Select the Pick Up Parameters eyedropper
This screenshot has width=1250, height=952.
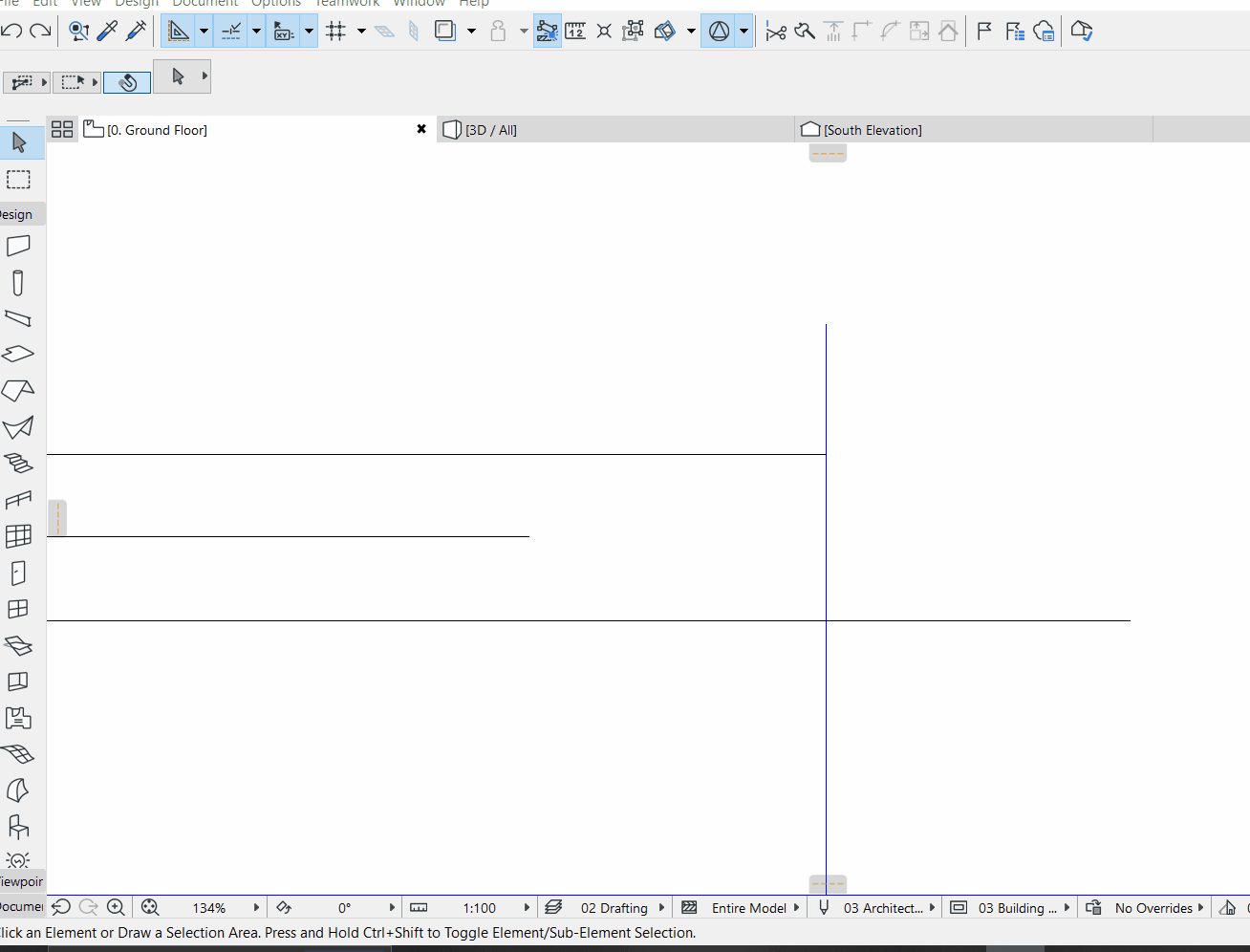[x=107, y=31]
